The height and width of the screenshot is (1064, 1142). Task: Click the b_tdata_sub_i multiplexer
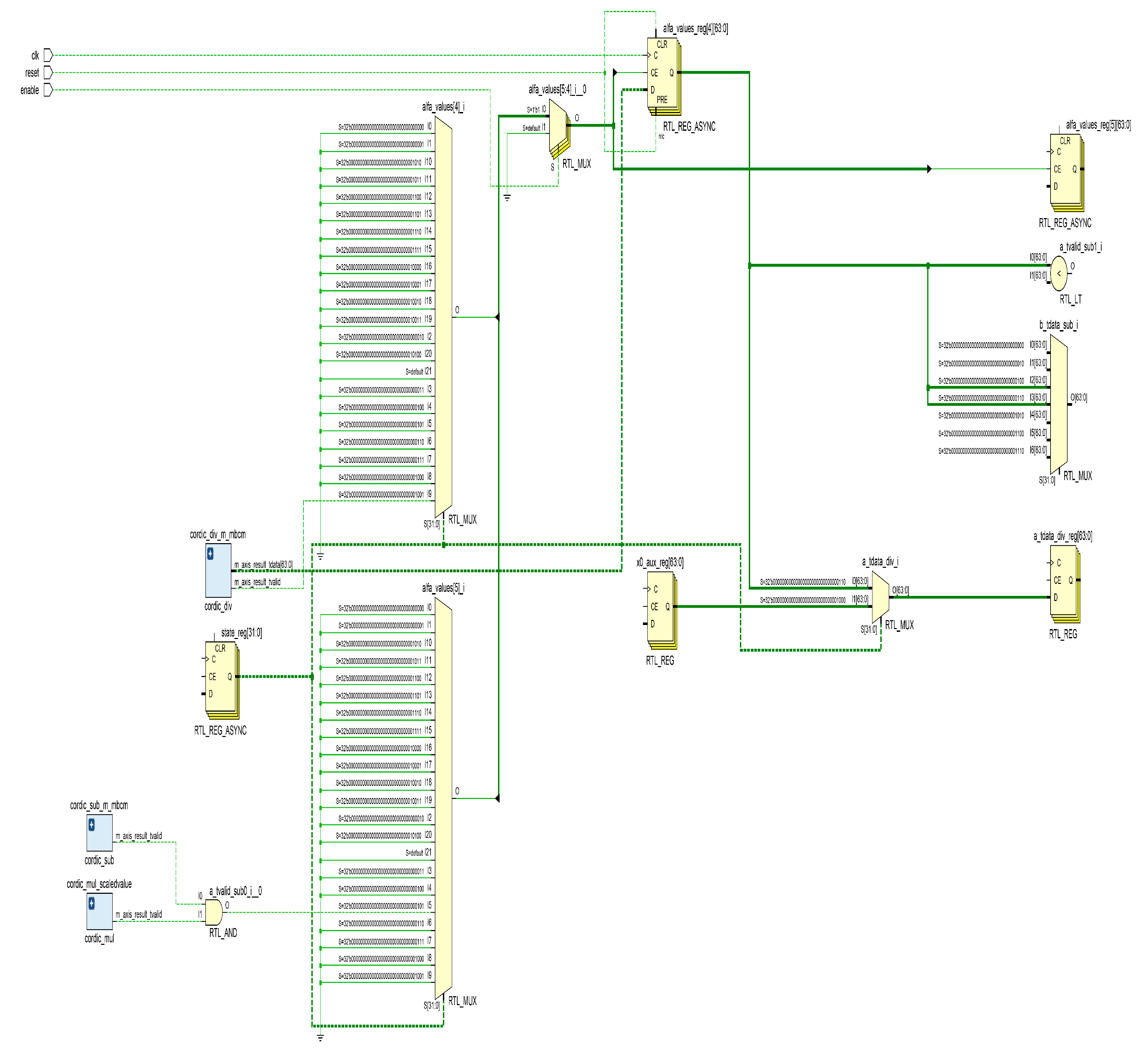tap(1058, 404)
